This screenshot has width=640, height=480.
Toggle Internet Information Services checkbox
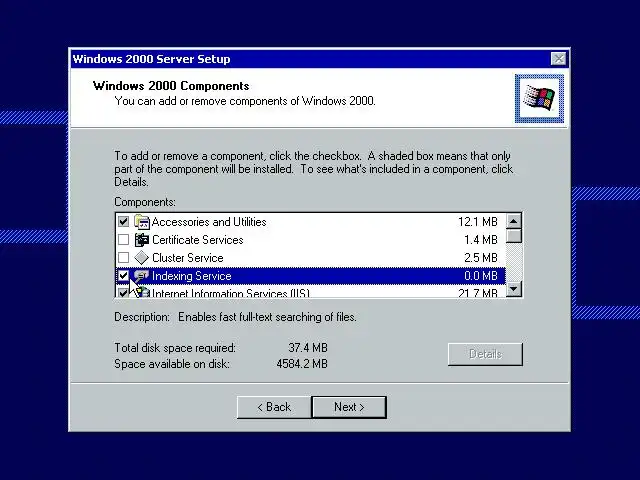[x=123, y=292]
